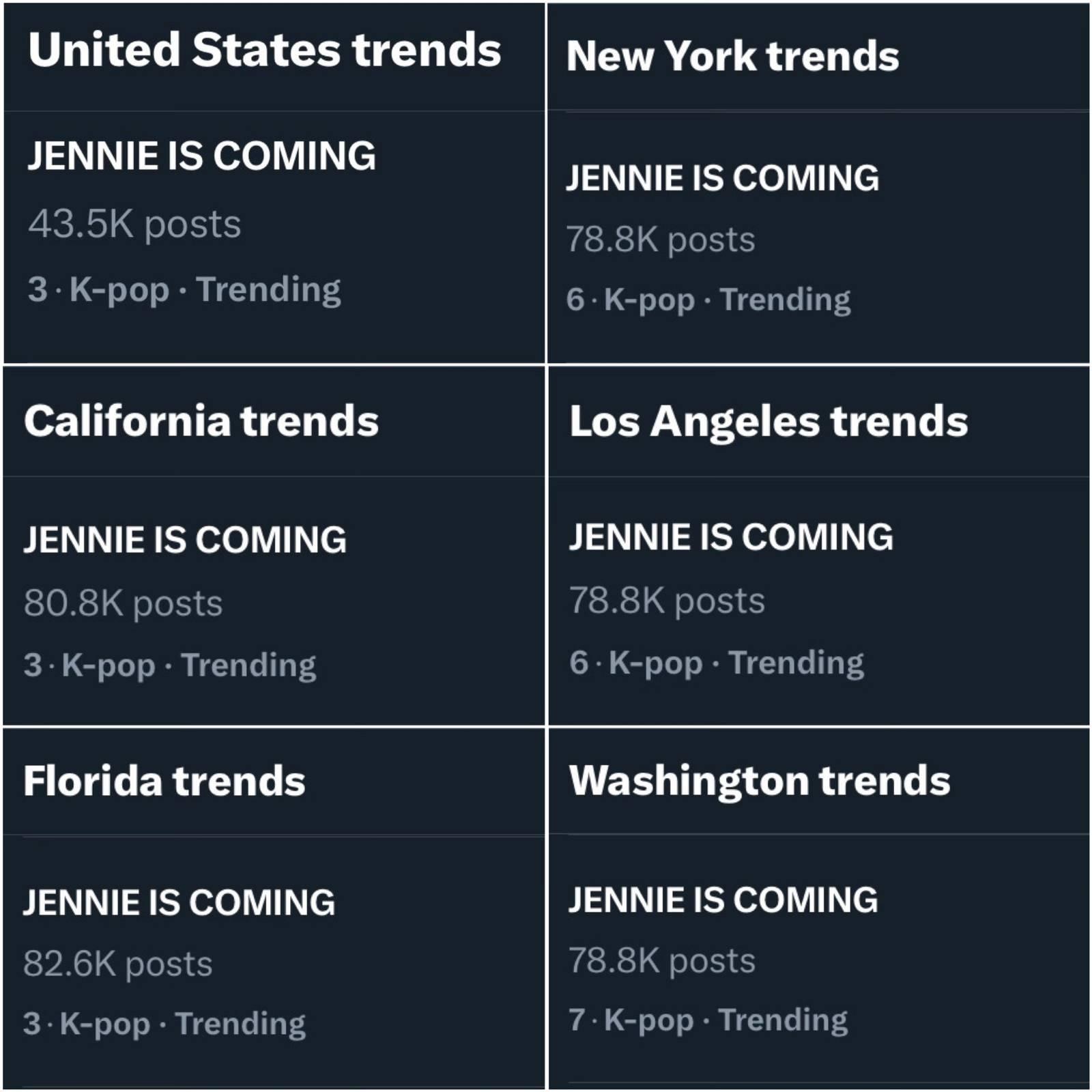Click the Los Angeles trends heading
The width and height of the screenshot is (1092, 1092).
(x=768, y=421)
